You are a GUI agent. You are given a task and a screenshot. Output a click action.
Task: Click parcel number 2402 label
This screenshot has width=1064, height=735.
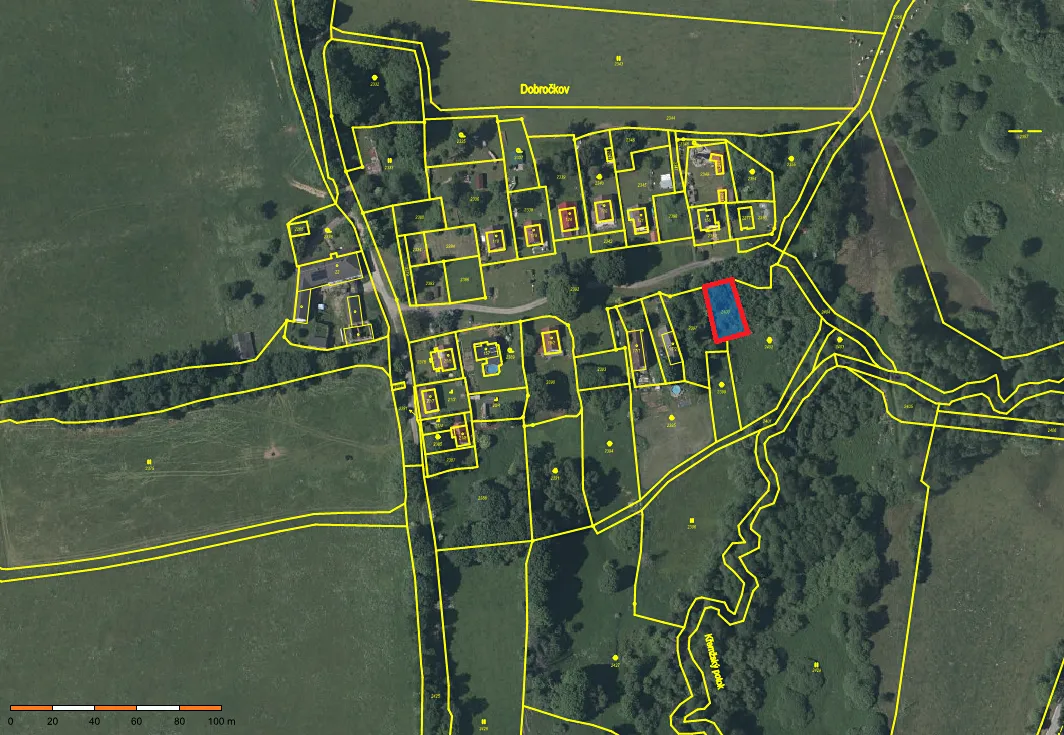[x=769, y=347]
